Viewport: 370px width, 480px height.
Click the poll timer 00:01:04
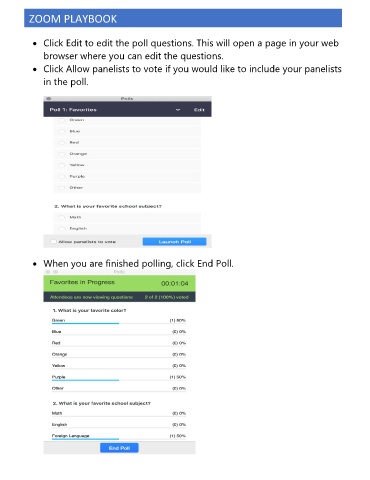pos(175,283)
